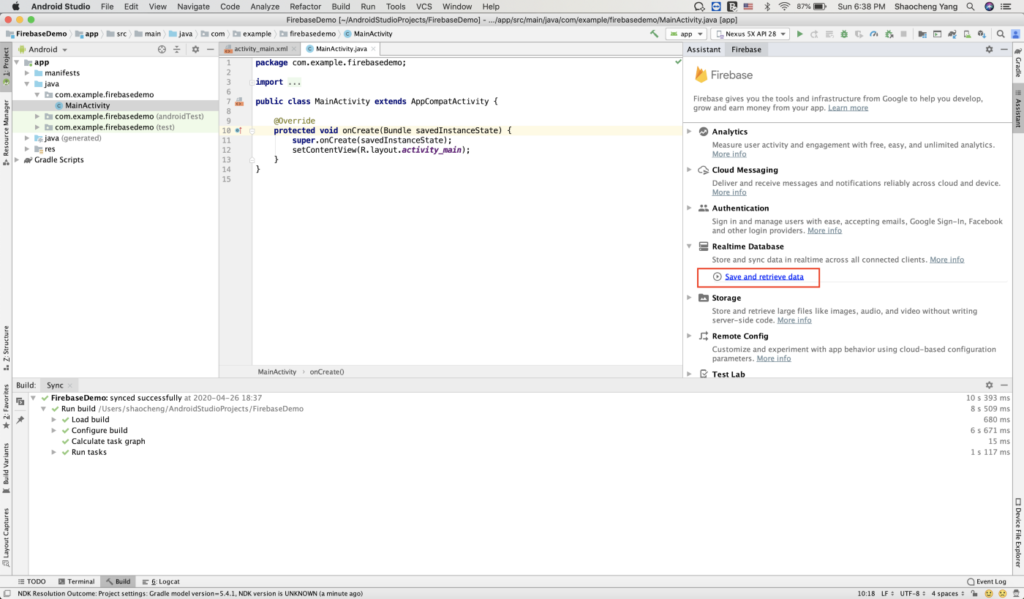Toggle the Logcat tool window
Image resolution: width=1024 pixels, height=599 pixels.
coord(161,581)
